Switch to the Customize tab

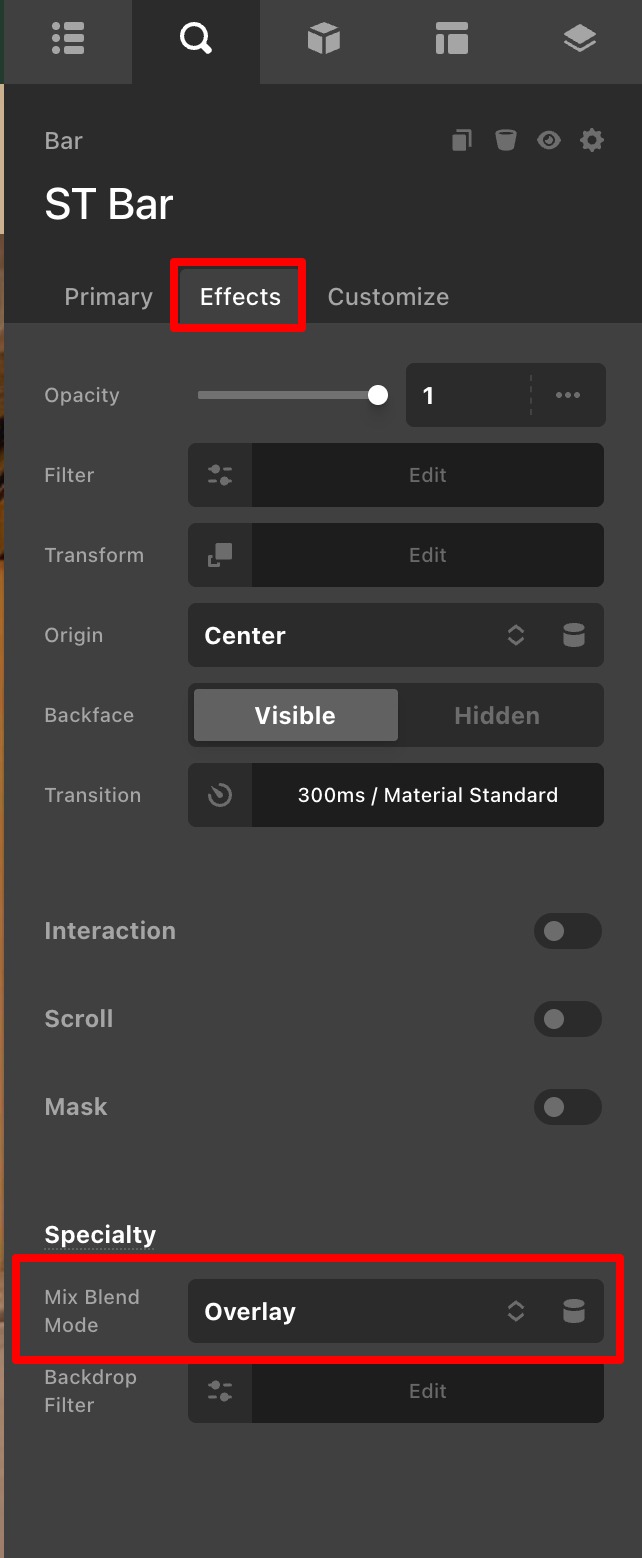pos(388,297)
